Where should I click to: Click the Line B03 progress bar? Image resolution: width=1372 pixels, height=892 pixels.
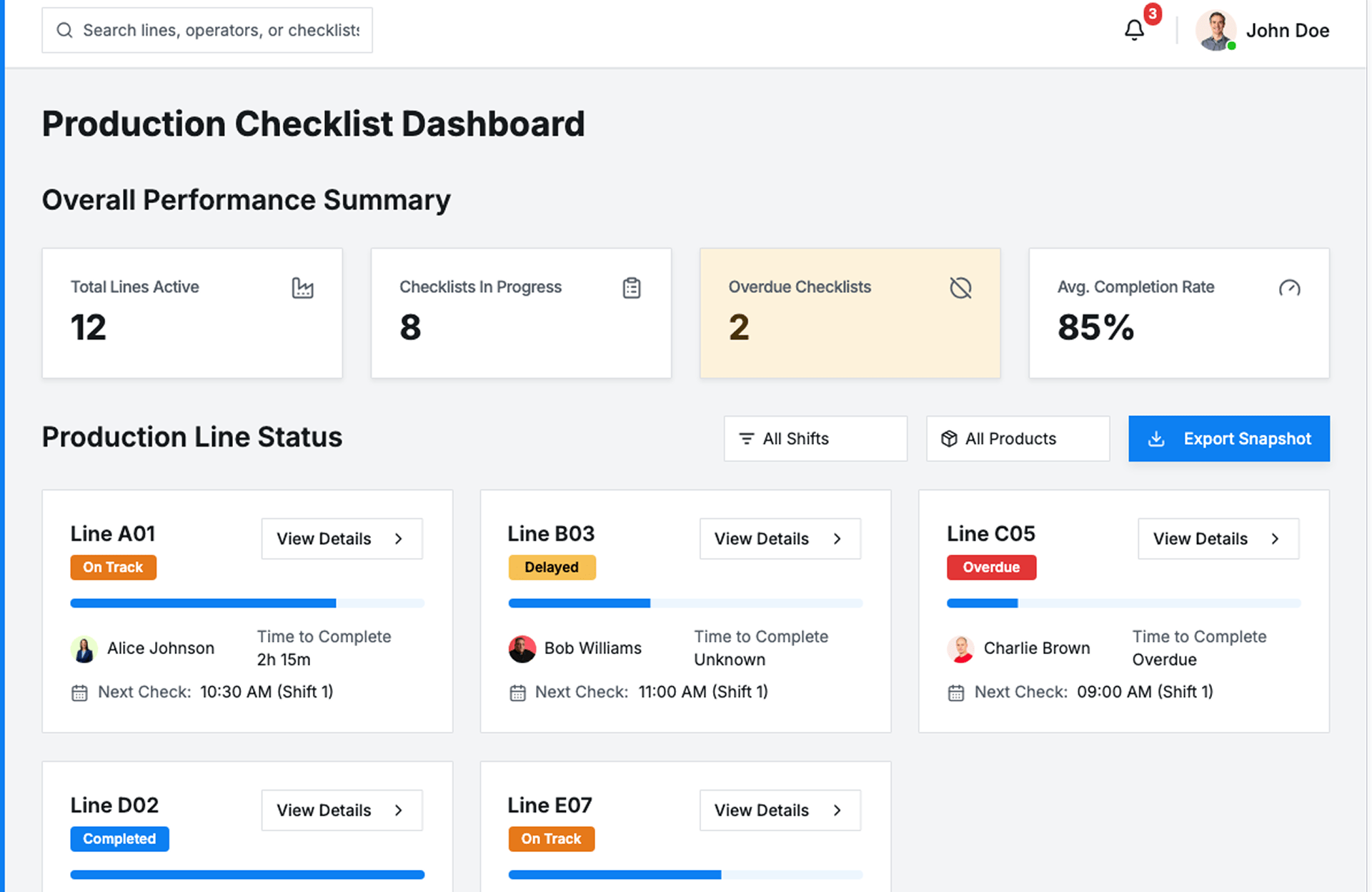(x=685, y=603)
